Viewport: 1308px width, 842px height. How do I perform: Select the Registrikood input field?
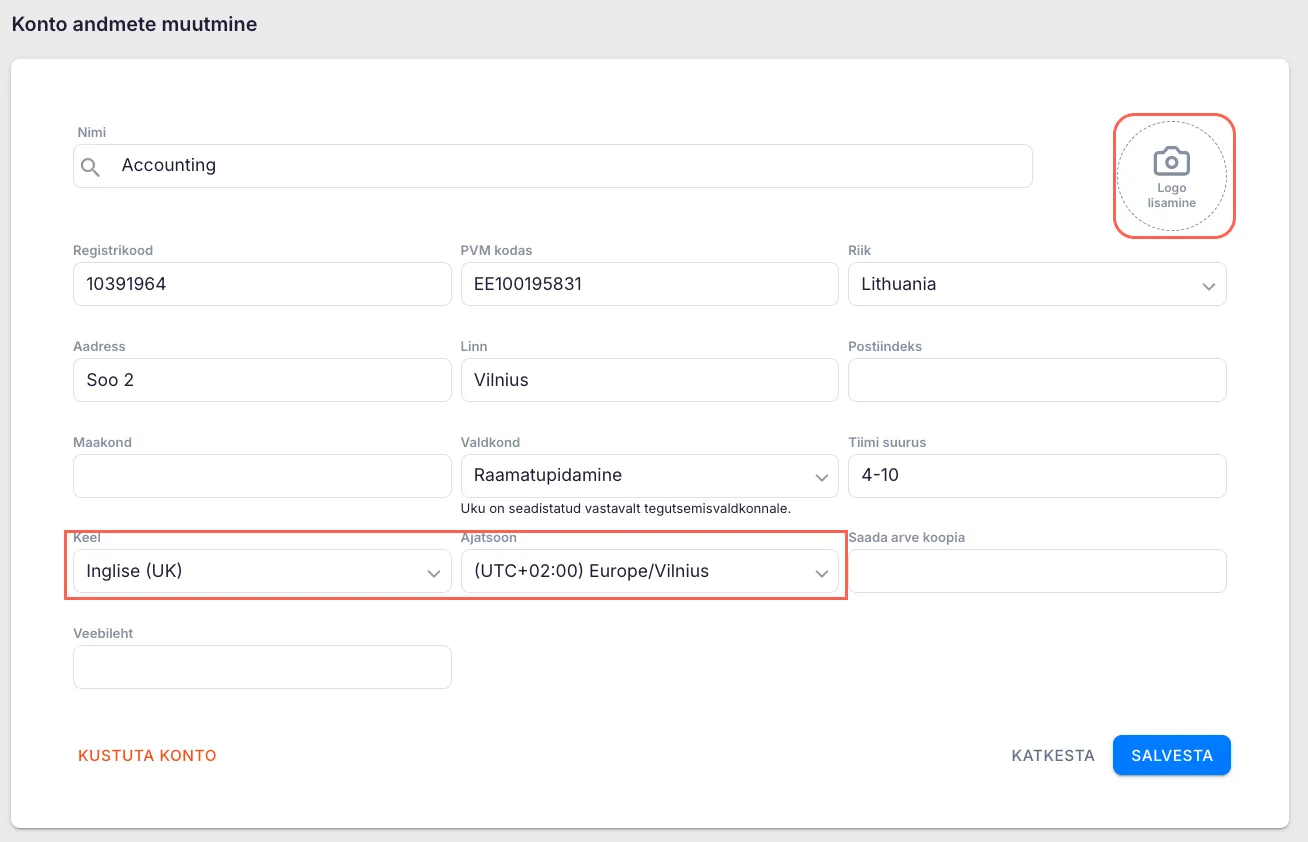point(261,285)
